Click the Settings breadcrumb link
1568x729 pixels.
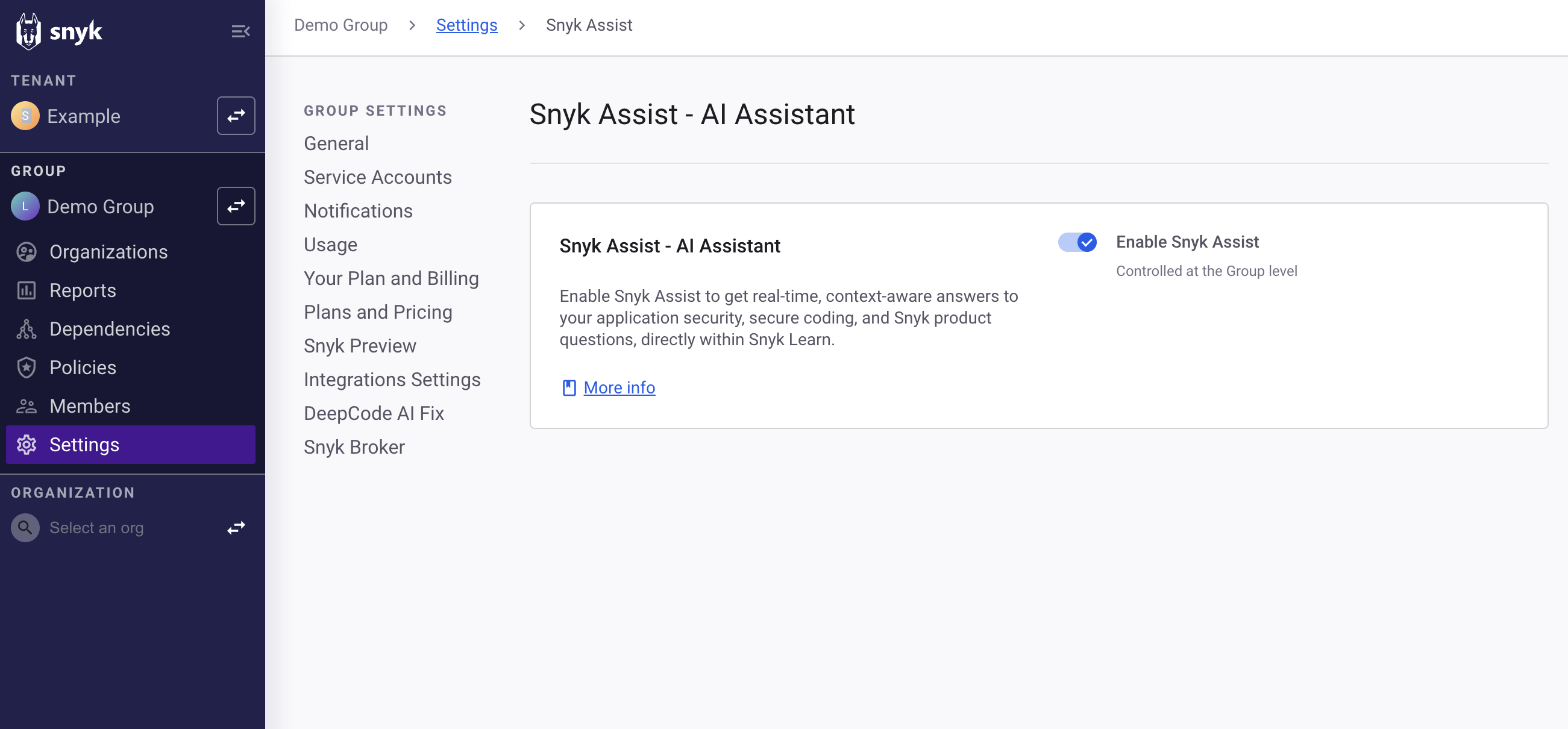point(466,25)
